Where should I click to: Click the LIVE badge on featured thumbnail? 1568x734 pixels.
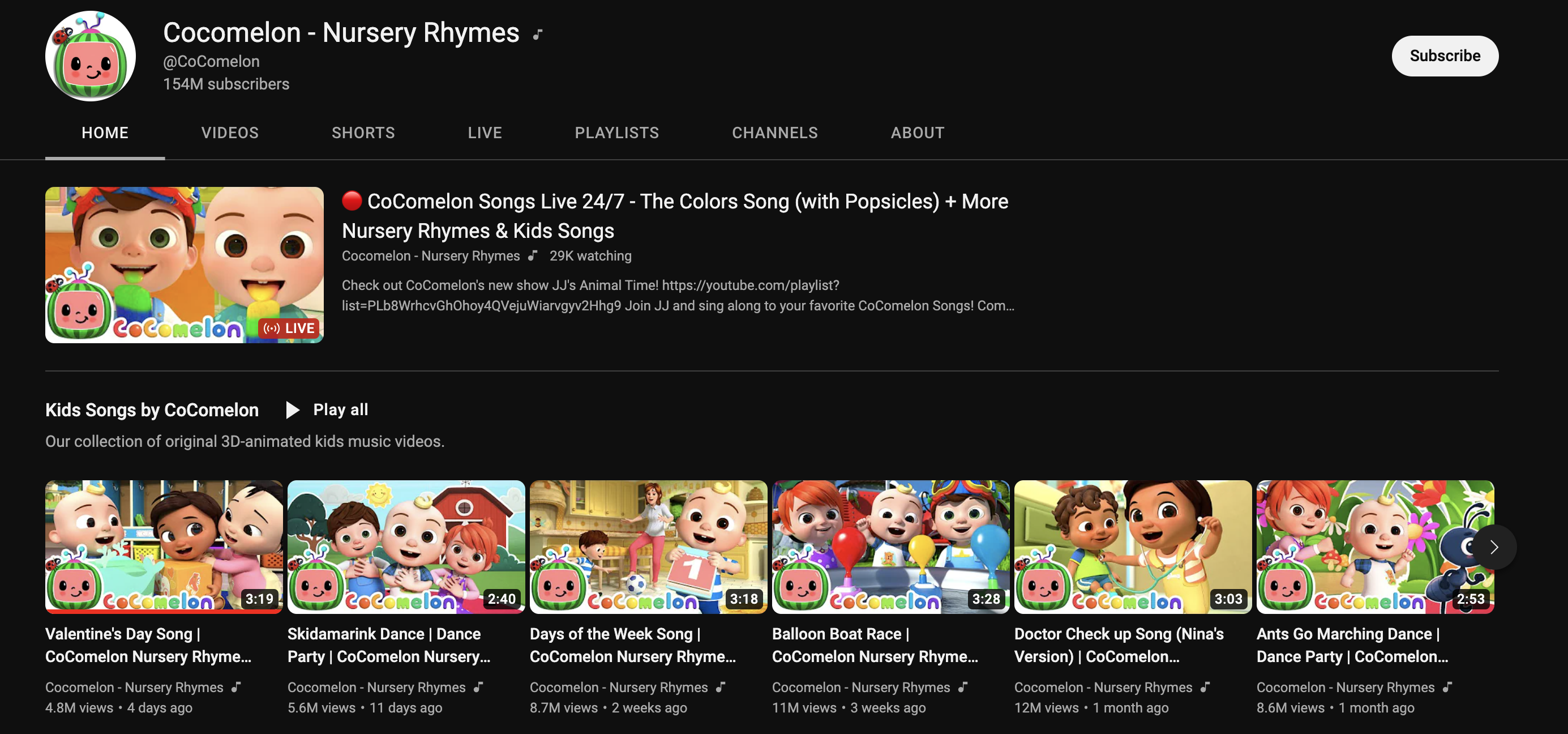click(289, 328)
